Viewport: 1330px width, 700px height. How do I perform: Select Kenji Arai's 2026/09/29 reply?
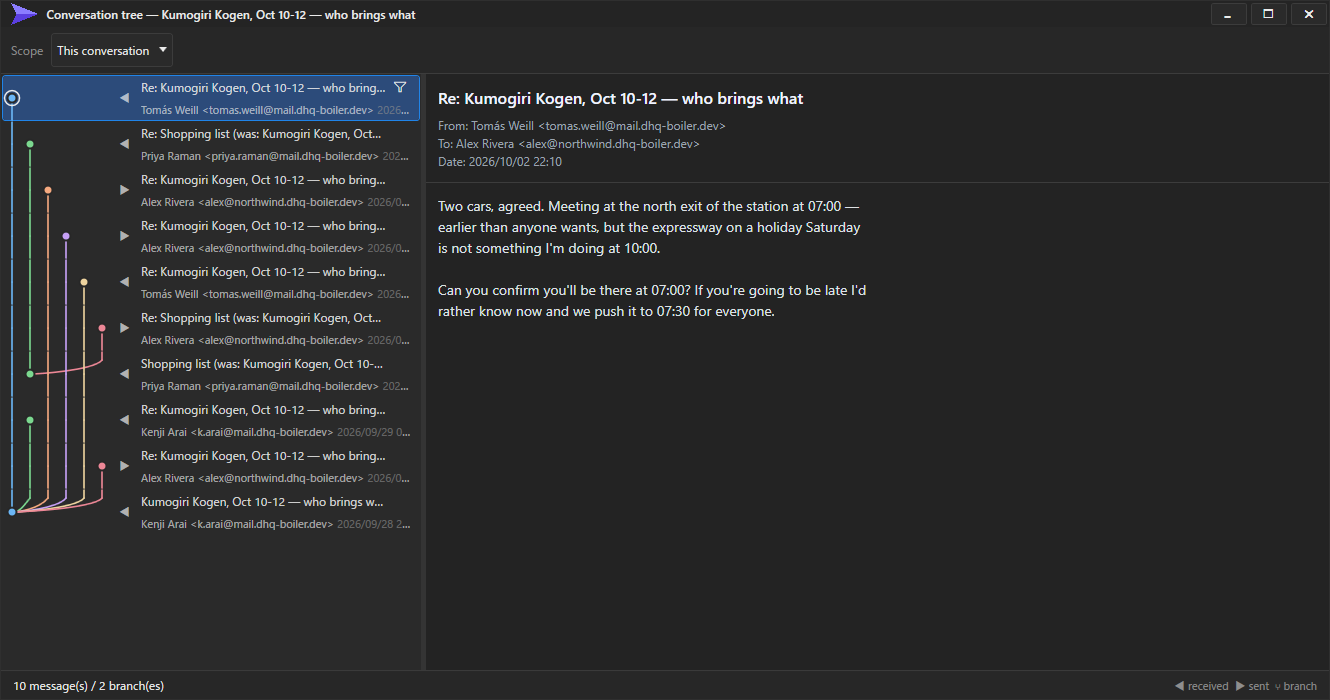point(211,420)
